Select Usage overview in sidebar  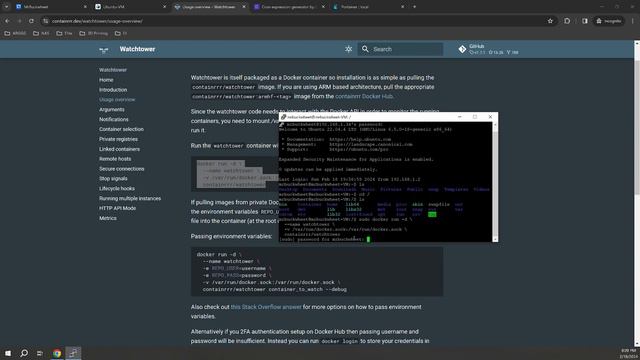[x=117, y=100]
